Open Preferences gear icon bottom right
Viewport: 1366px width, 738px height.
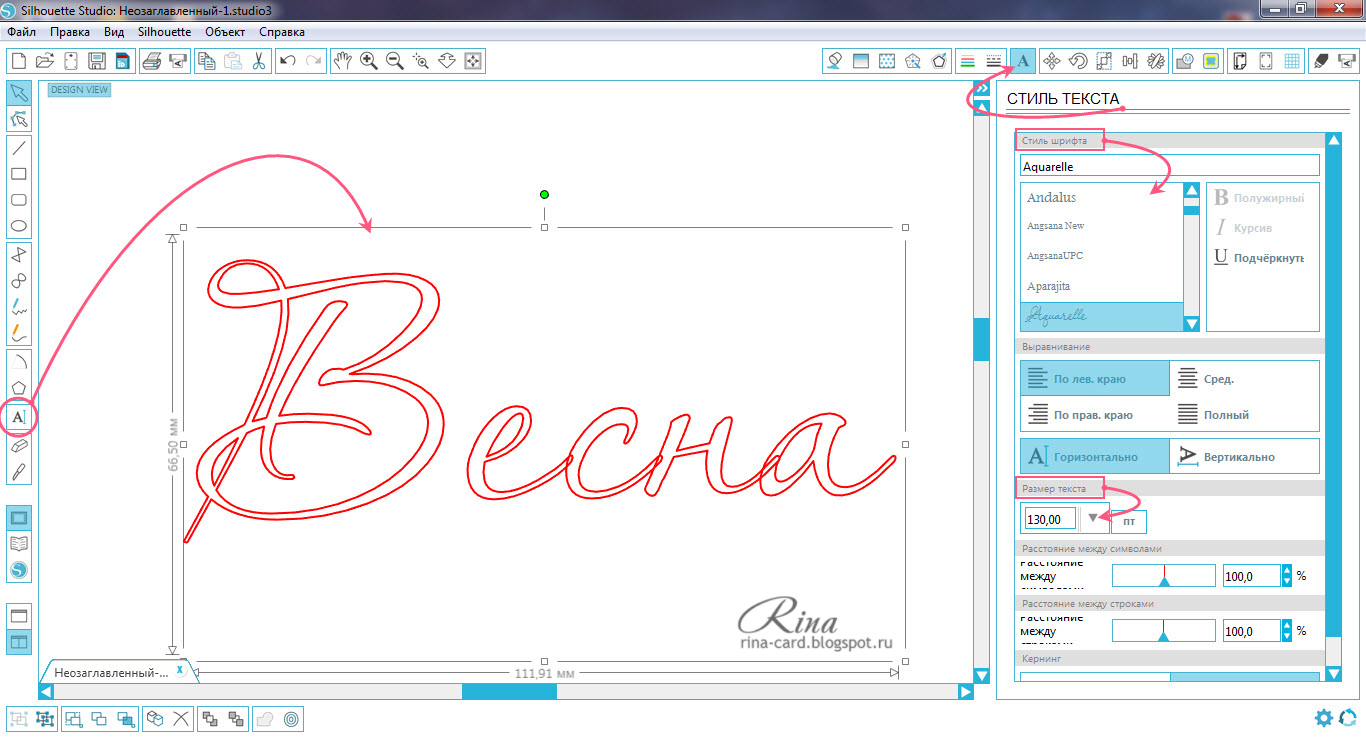point(1324,717)
